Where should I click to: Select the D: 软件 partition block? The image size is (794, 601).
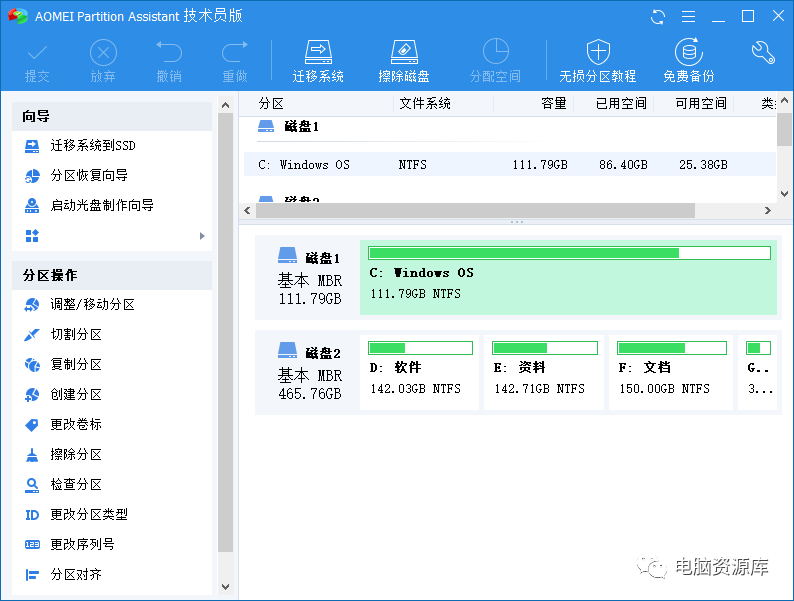tap(419, 372)
